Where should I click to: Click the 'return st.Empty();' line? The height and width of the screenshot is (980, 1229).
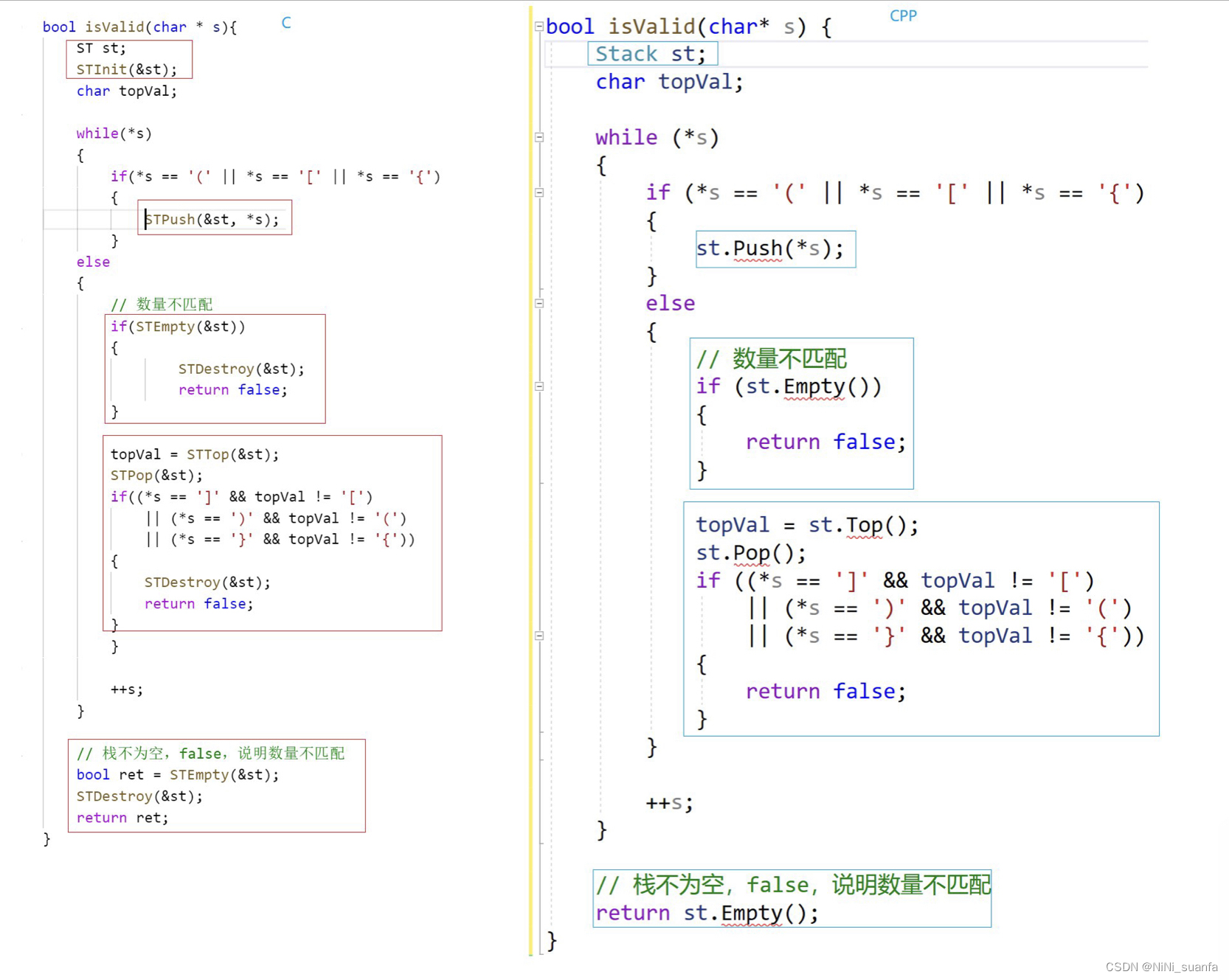707,913
